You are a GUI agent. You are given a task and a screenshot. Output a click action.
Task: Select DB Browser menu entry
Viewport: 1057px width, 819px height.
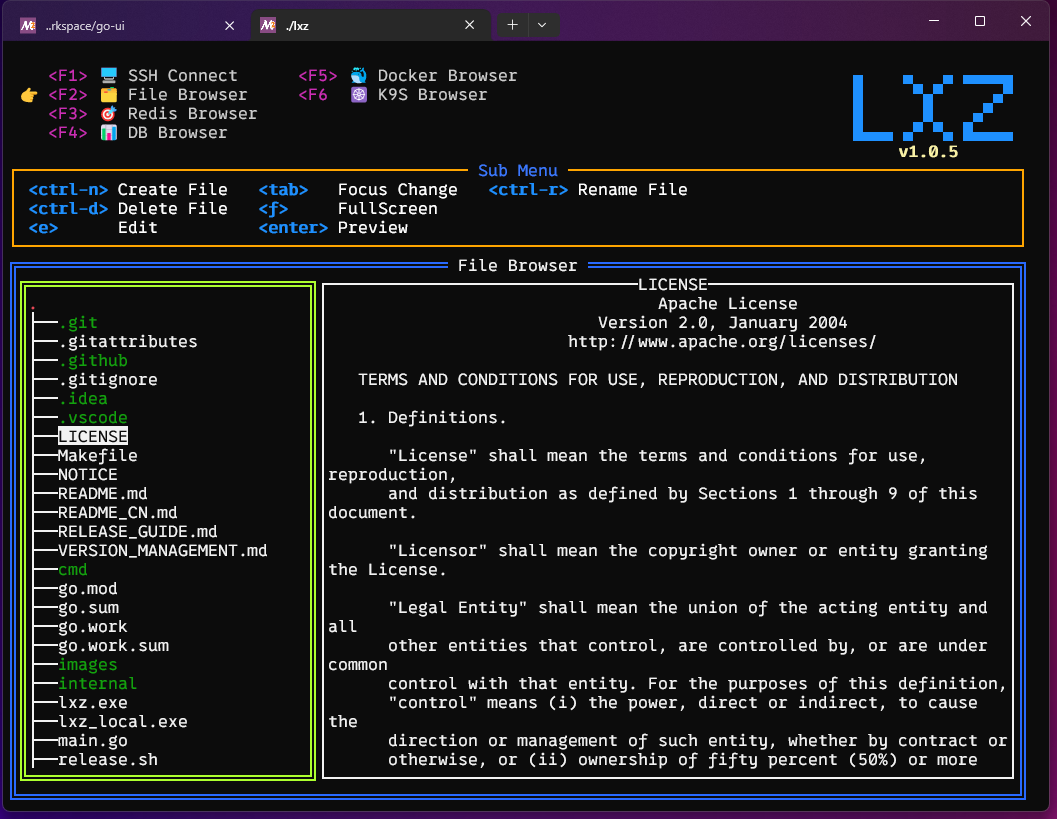pos(177,132)
